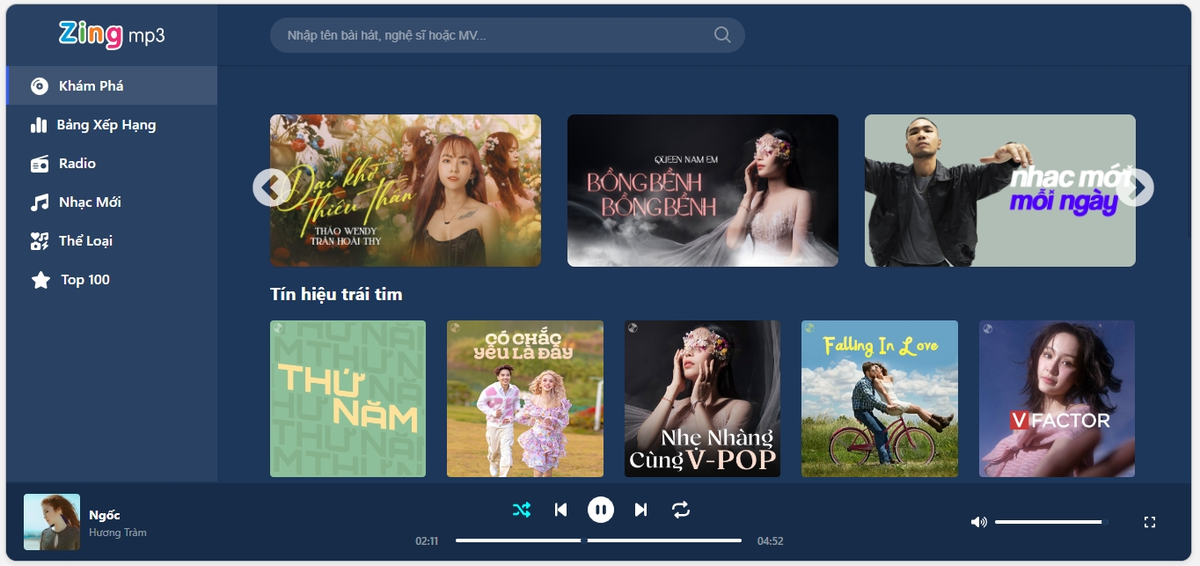Pause the current song

(x=600, y=510)
